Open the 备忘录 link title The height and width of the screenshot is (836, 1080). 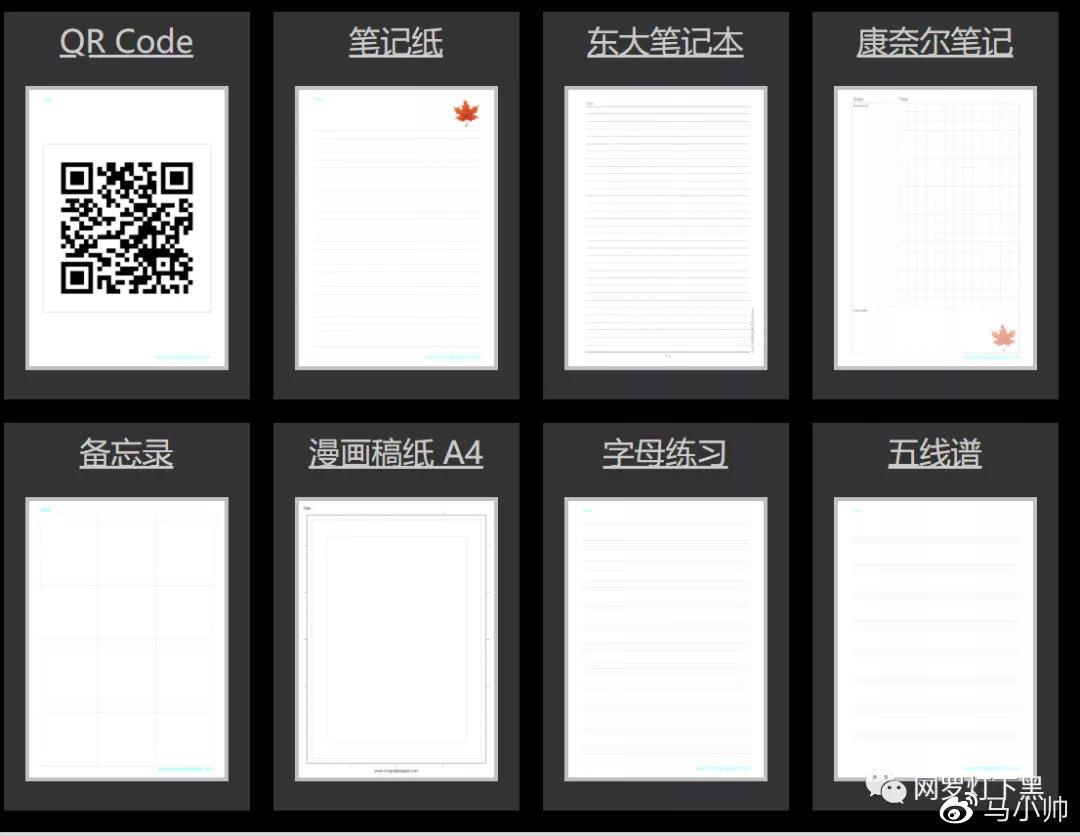[126, 453]
